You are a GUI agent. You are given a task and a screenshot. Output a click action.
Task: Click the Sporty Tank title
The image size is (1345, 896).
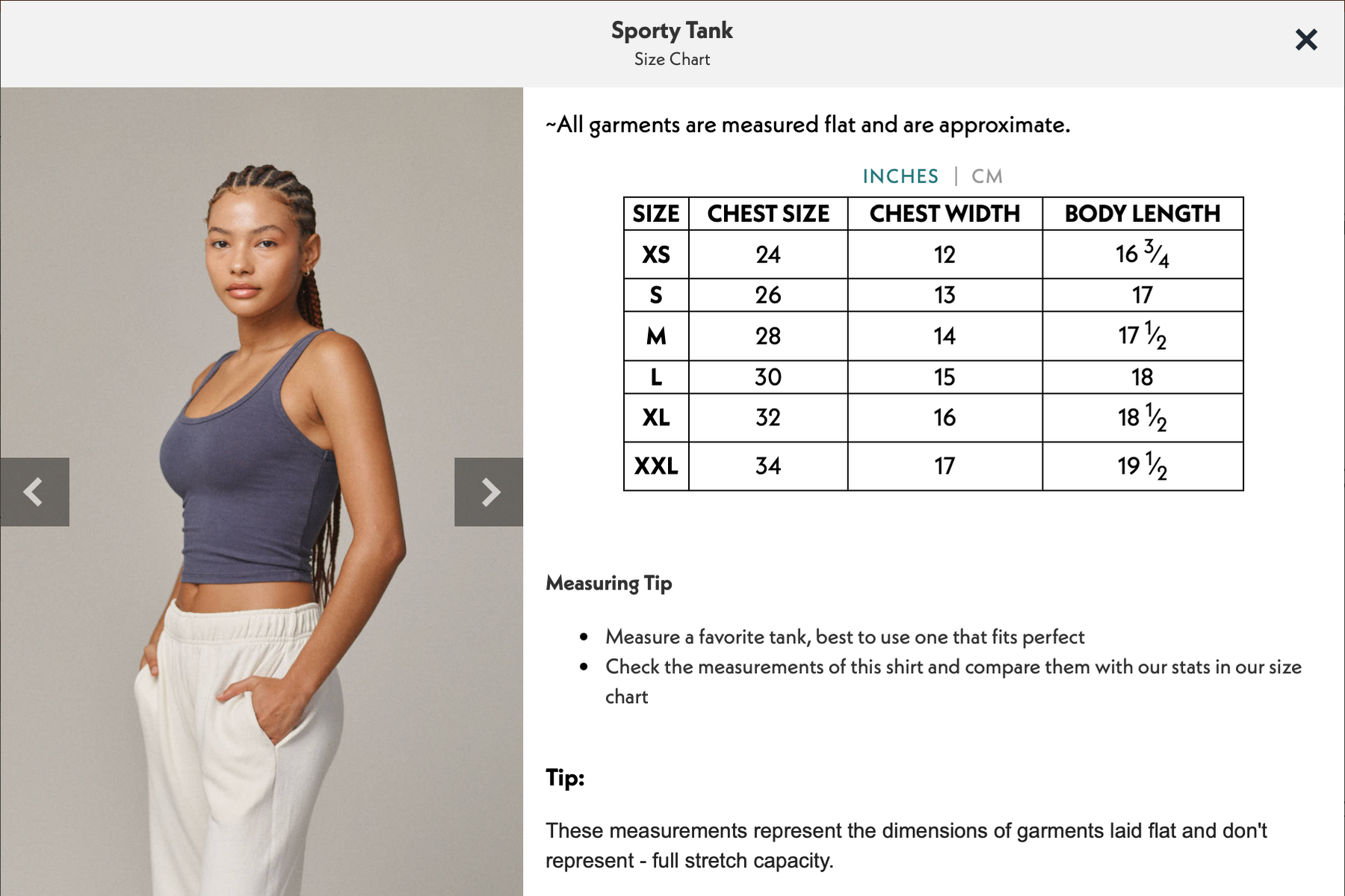tap(672, 31)
